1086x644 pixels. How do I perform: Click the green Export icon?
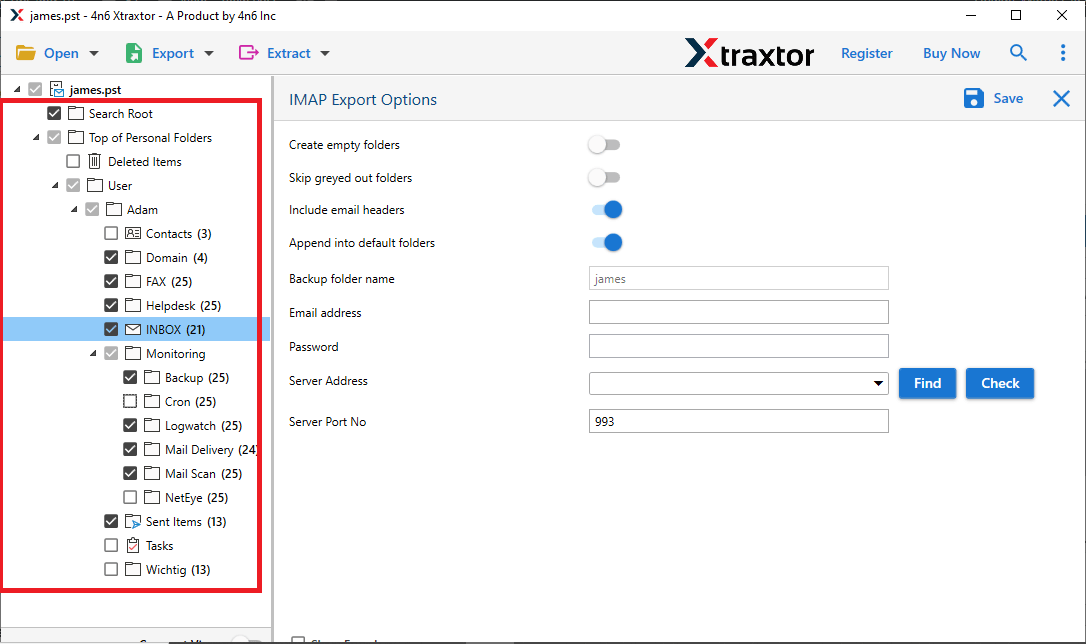pos(133,52)
